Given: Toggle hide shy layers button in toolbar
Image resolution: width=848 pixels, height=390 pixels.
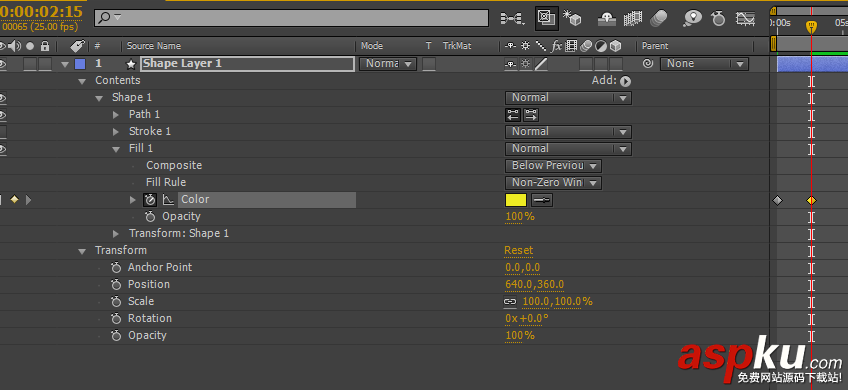Looking at the screenshot, I should coord(607,19).
